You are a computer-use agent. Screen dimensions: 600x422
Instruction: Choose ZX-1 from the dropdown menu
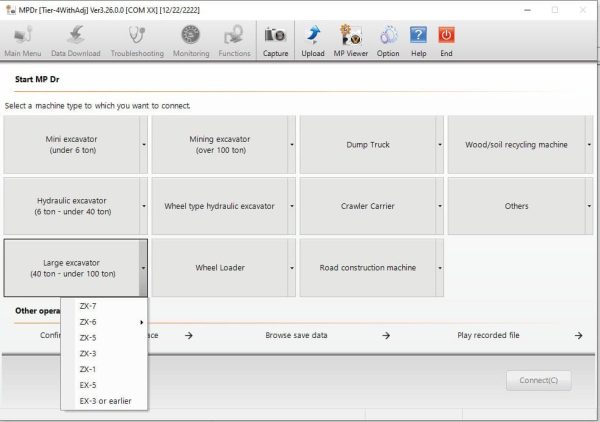pyautogui.click(x=104, y=369)
